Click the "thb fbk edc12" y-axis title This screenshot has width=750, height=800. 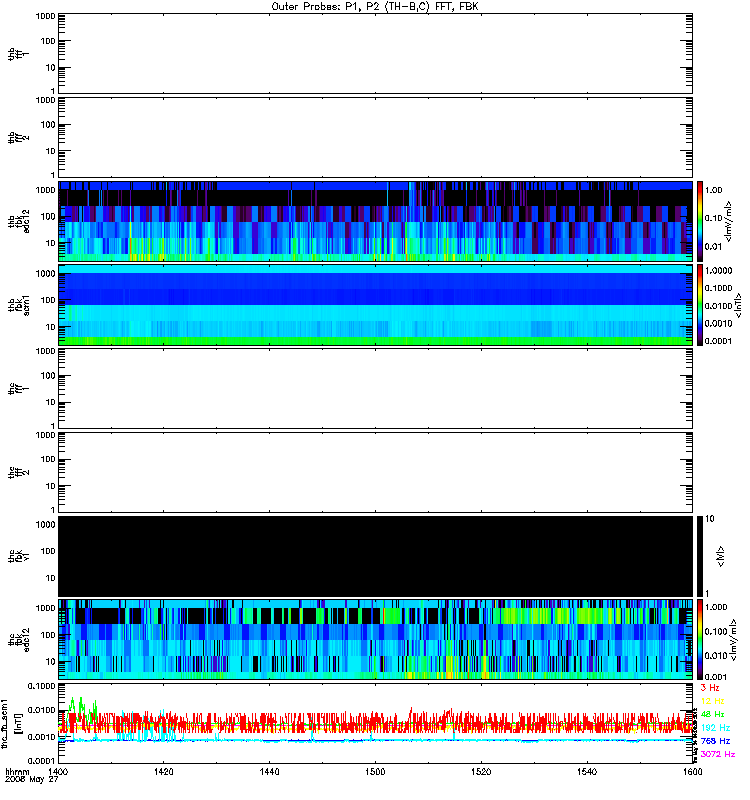coord(19,221)
